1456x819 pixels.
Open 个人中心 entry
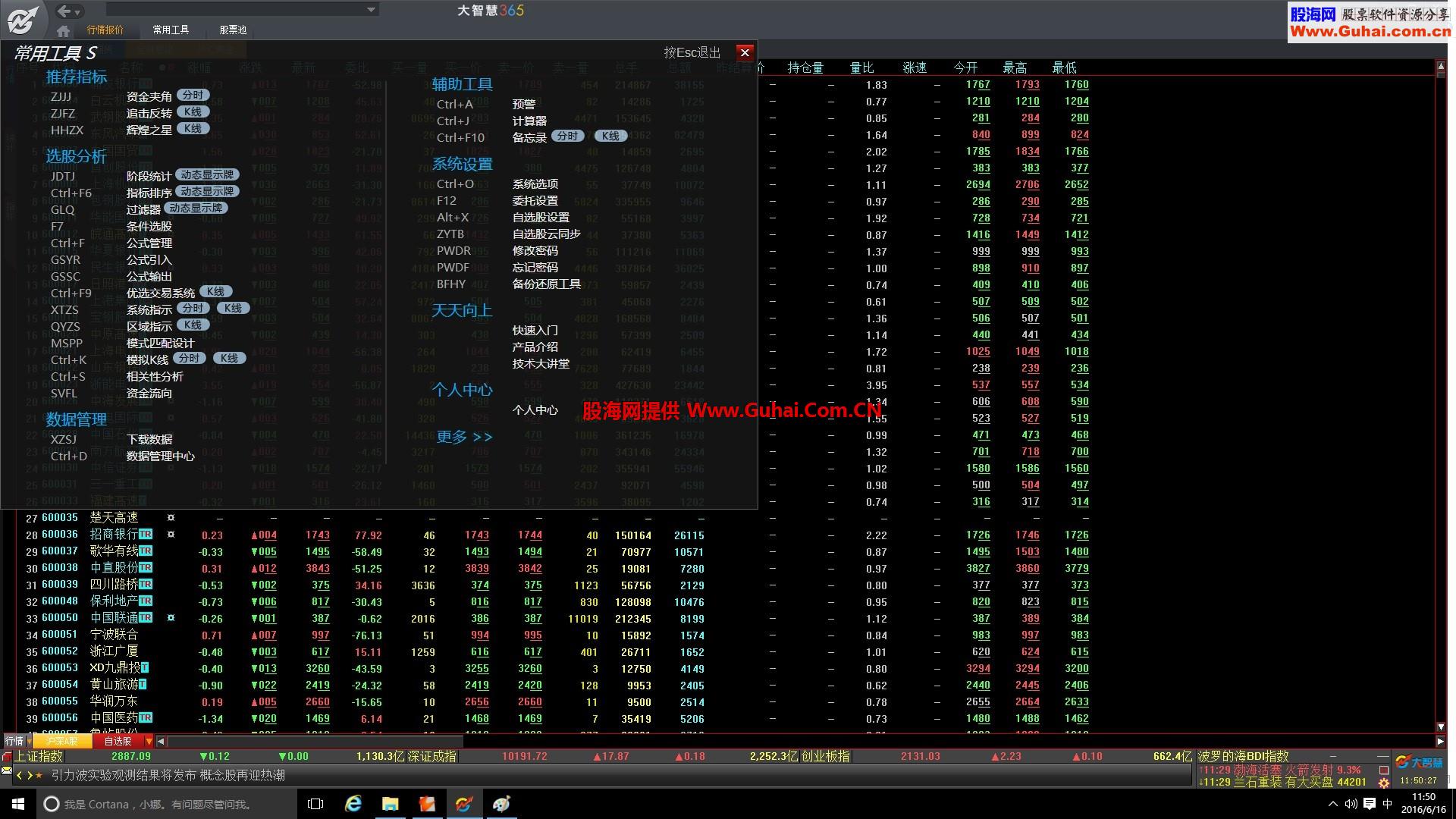click(535, 410)
